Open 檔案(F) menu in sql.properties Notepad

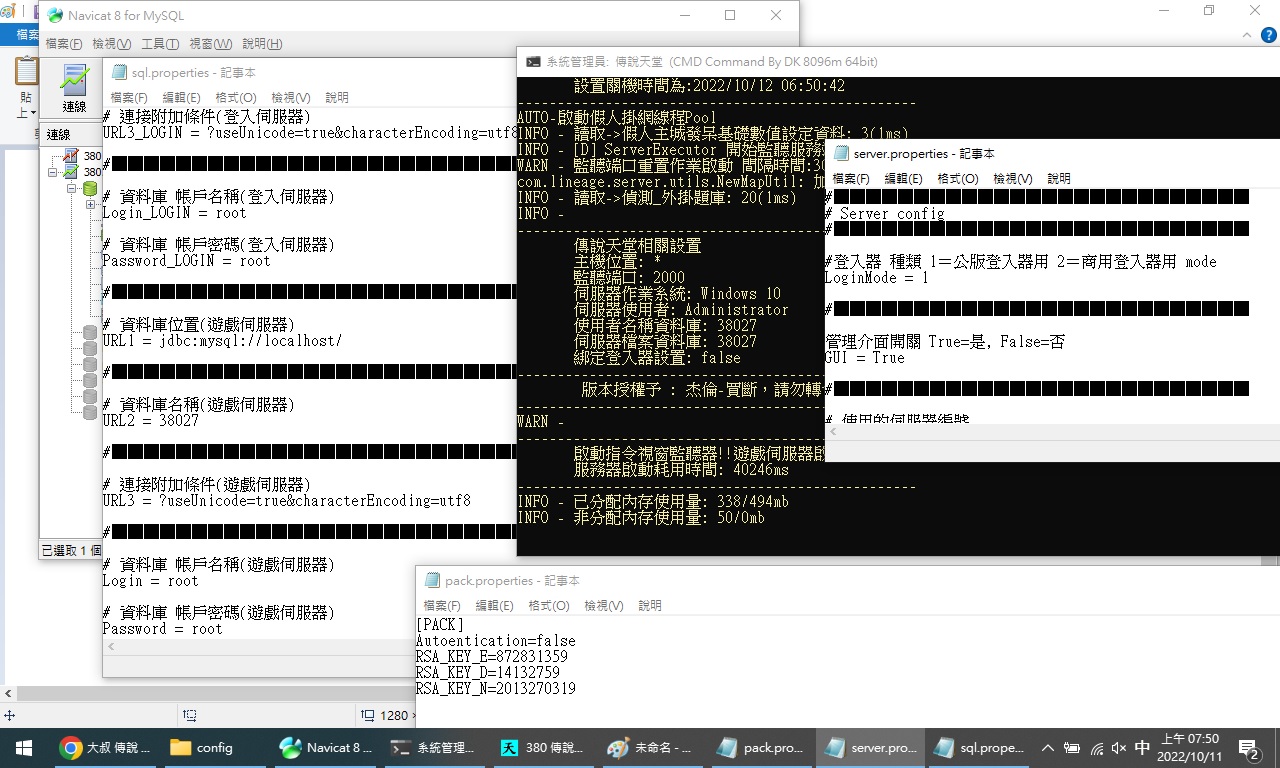tap(128, 97)
